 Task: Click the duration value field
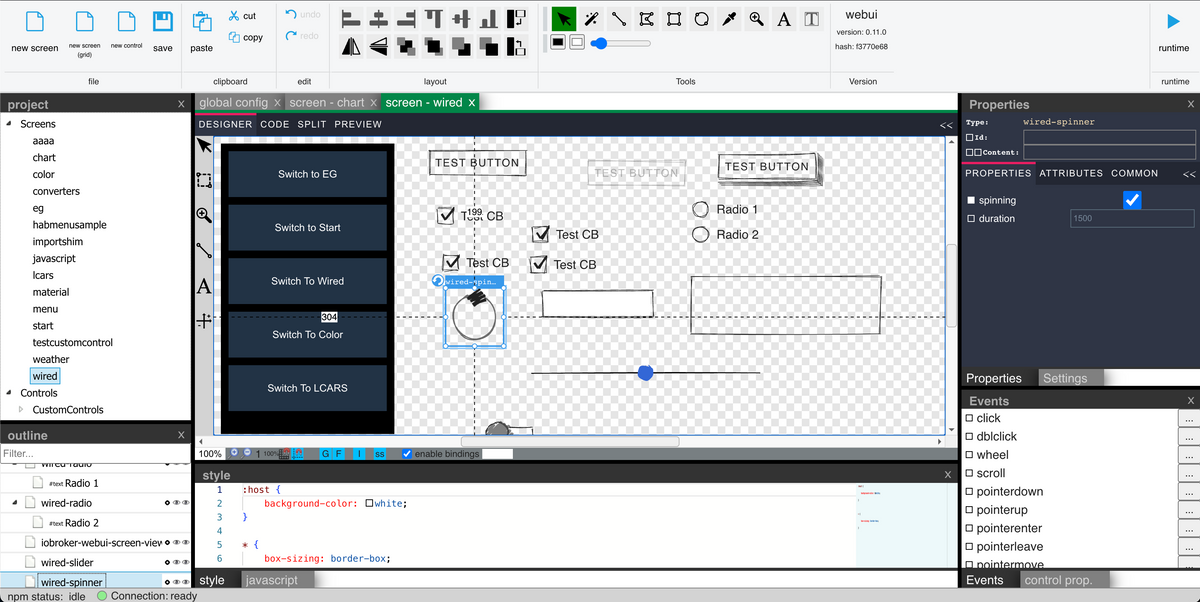1132,218
